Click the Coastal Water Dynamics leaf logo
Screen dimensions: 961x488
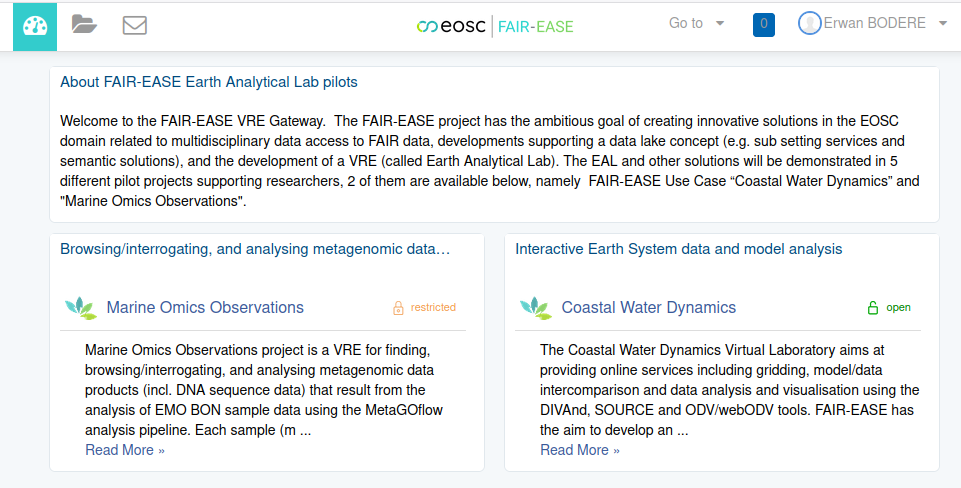click(535, 308)
